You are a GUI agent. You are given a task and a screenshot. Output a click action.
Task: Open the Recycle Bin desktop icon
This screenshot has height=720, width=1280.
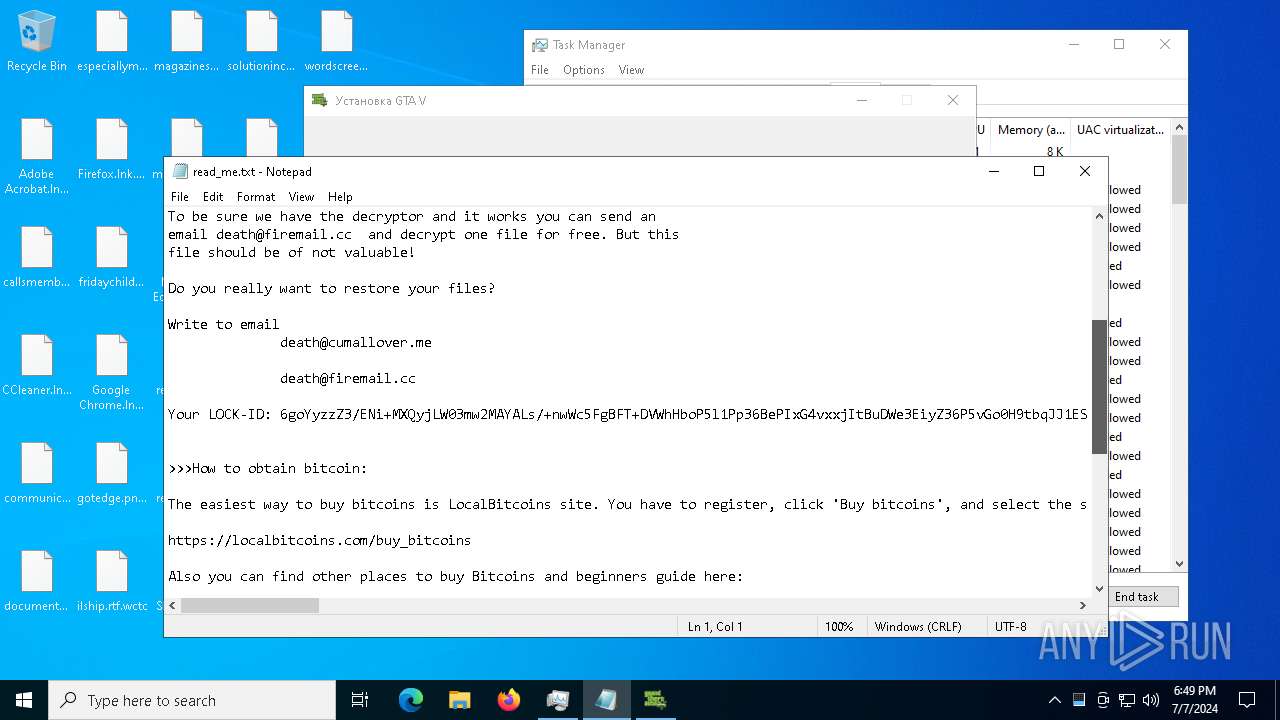(37, 42)
